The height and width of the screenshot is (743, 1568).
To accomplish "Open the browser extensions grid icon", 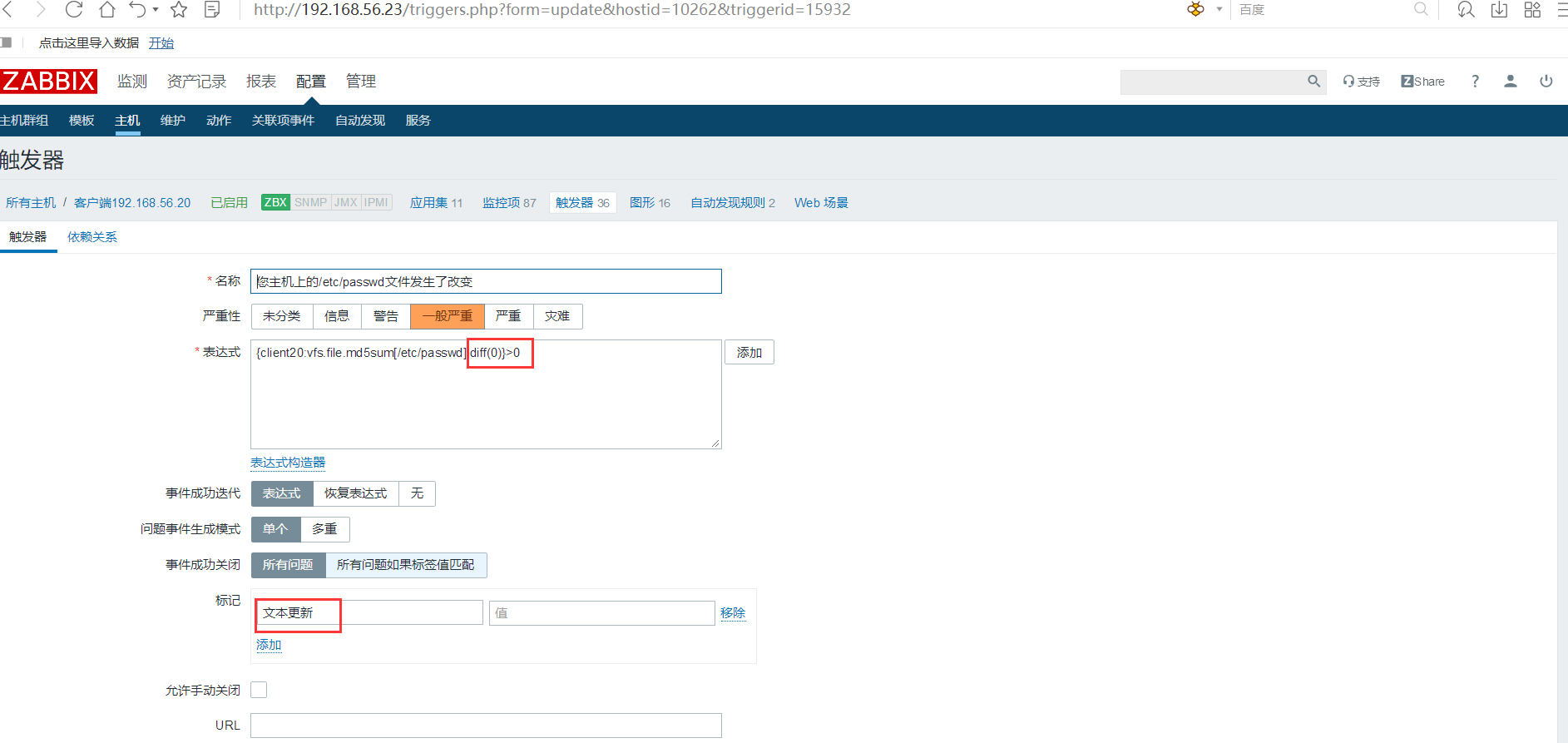I will coord(1532,10).
